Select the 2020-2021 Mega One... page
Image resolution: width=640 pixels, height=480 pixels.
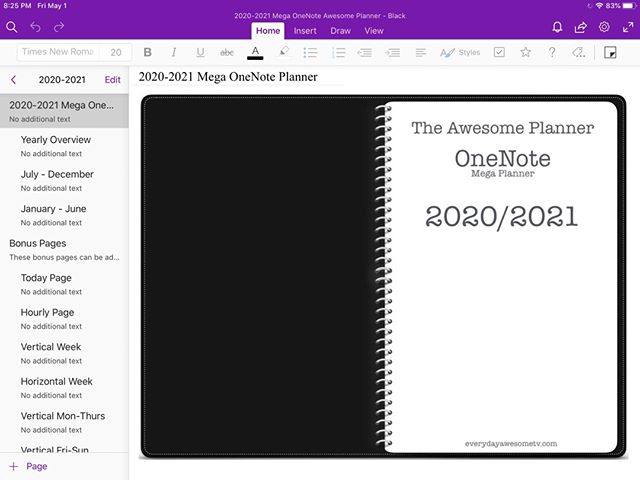coord(64,111)
